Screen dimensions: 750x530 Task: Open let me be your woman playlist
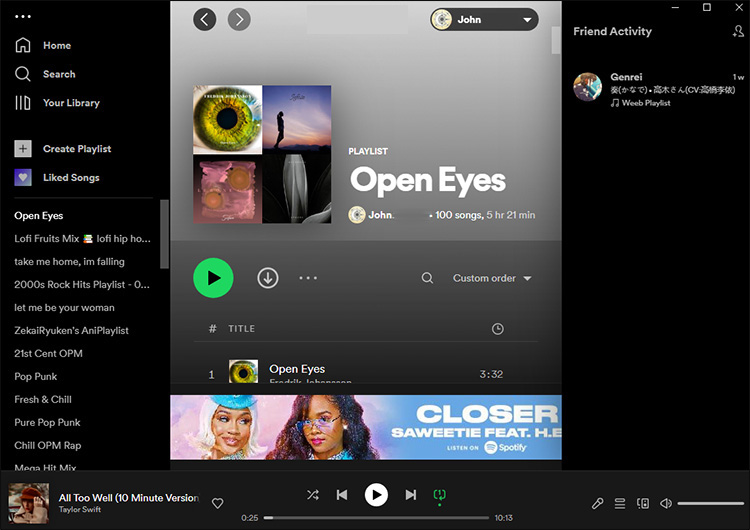click(64, 308)
